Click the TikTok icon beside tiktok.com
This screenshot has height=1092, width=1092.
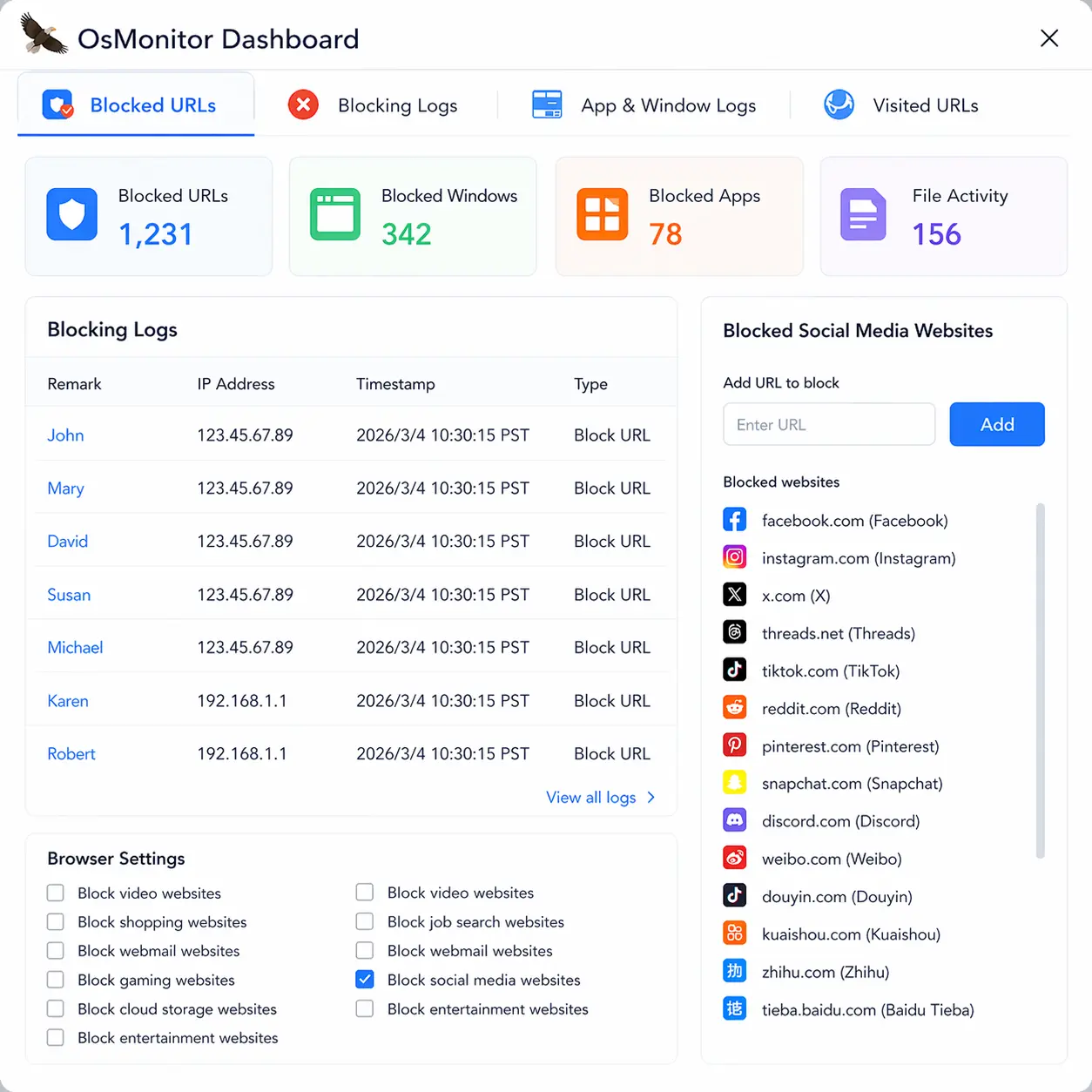coord(735,670)
